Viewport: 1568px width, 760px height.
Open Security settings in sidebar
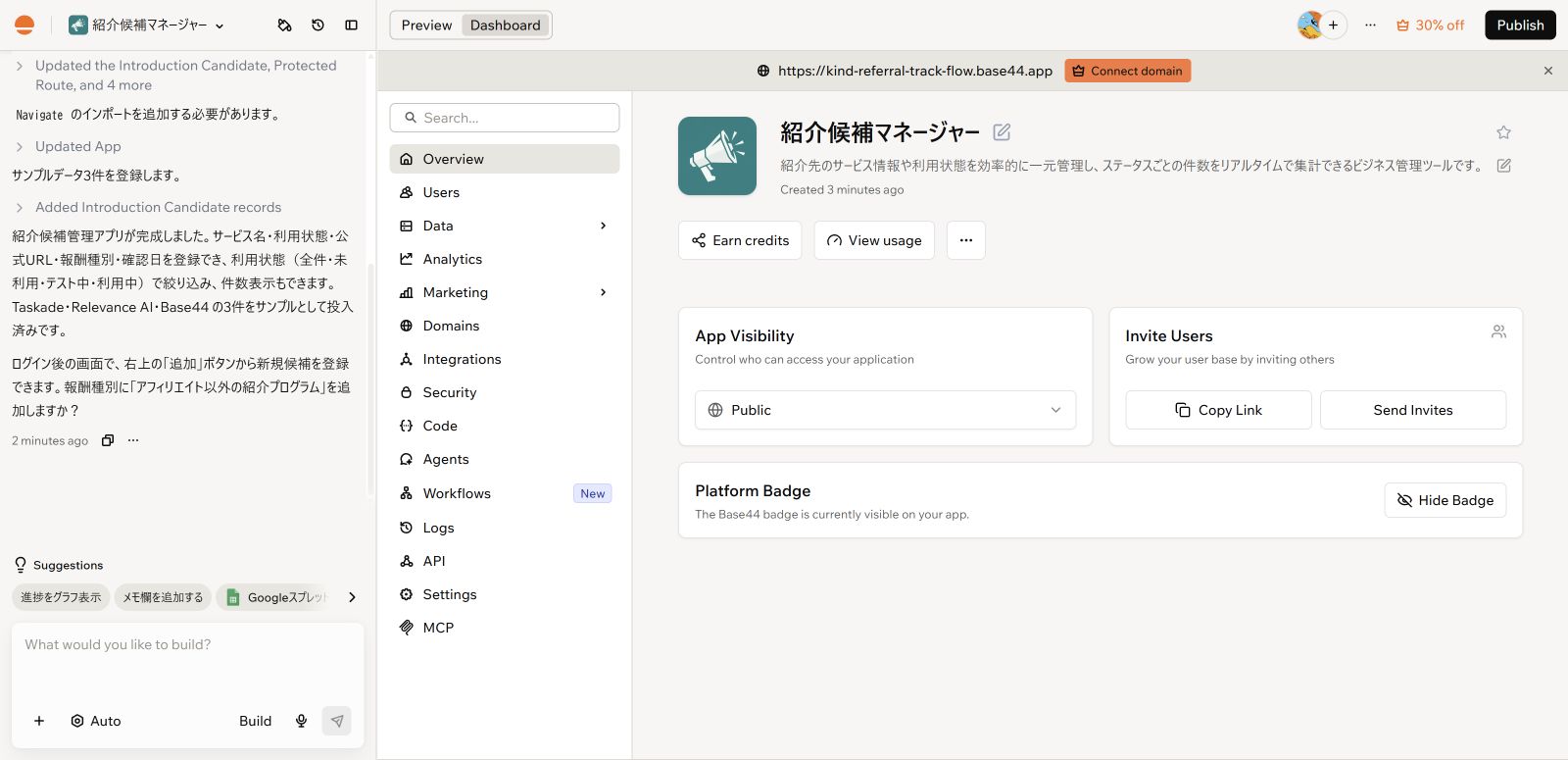[x=504, y=392]
